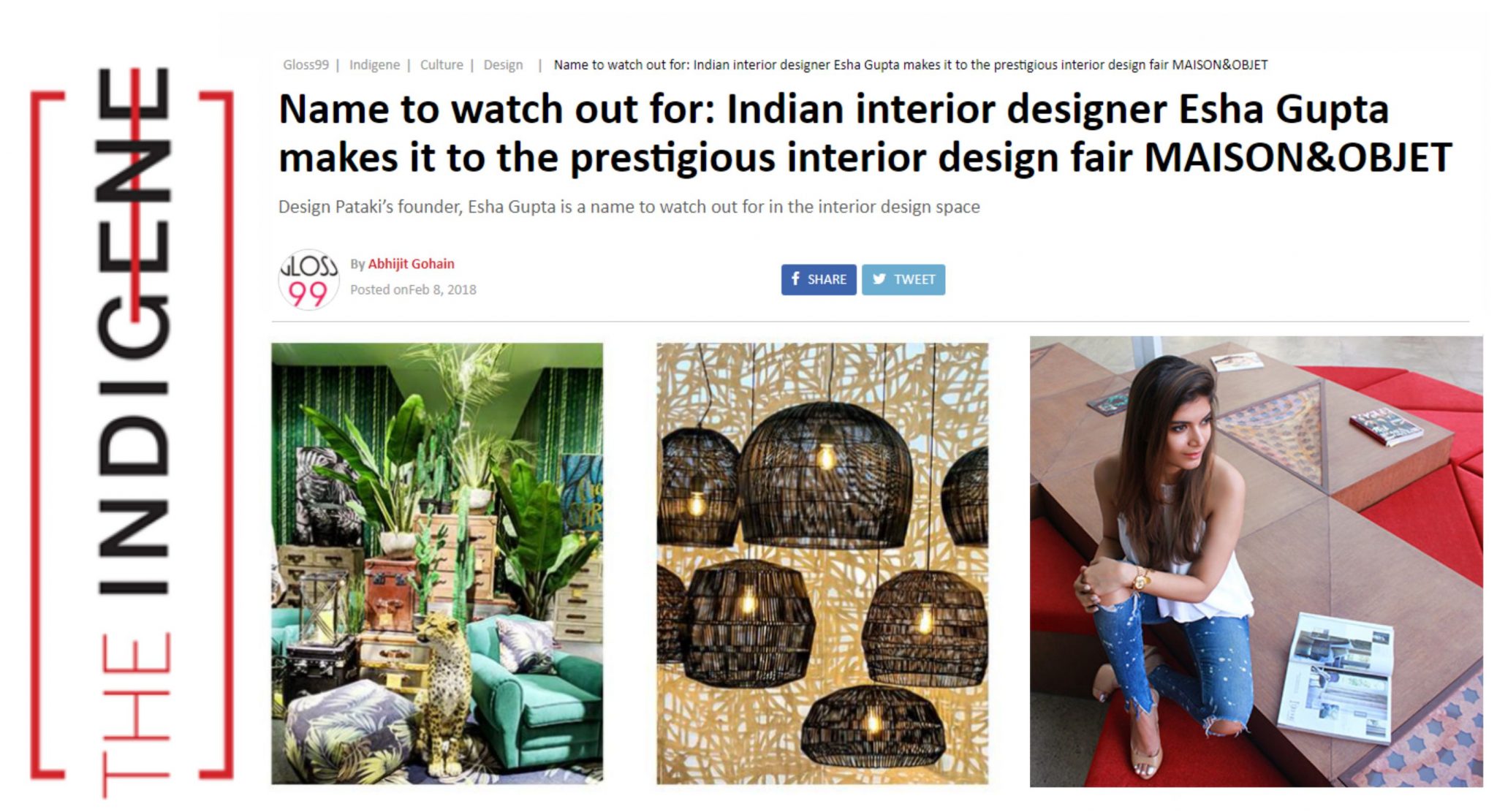Click the Posted on Feb 8, 2018 date
Screen dimensions: 1497x812
click(413, 290)
